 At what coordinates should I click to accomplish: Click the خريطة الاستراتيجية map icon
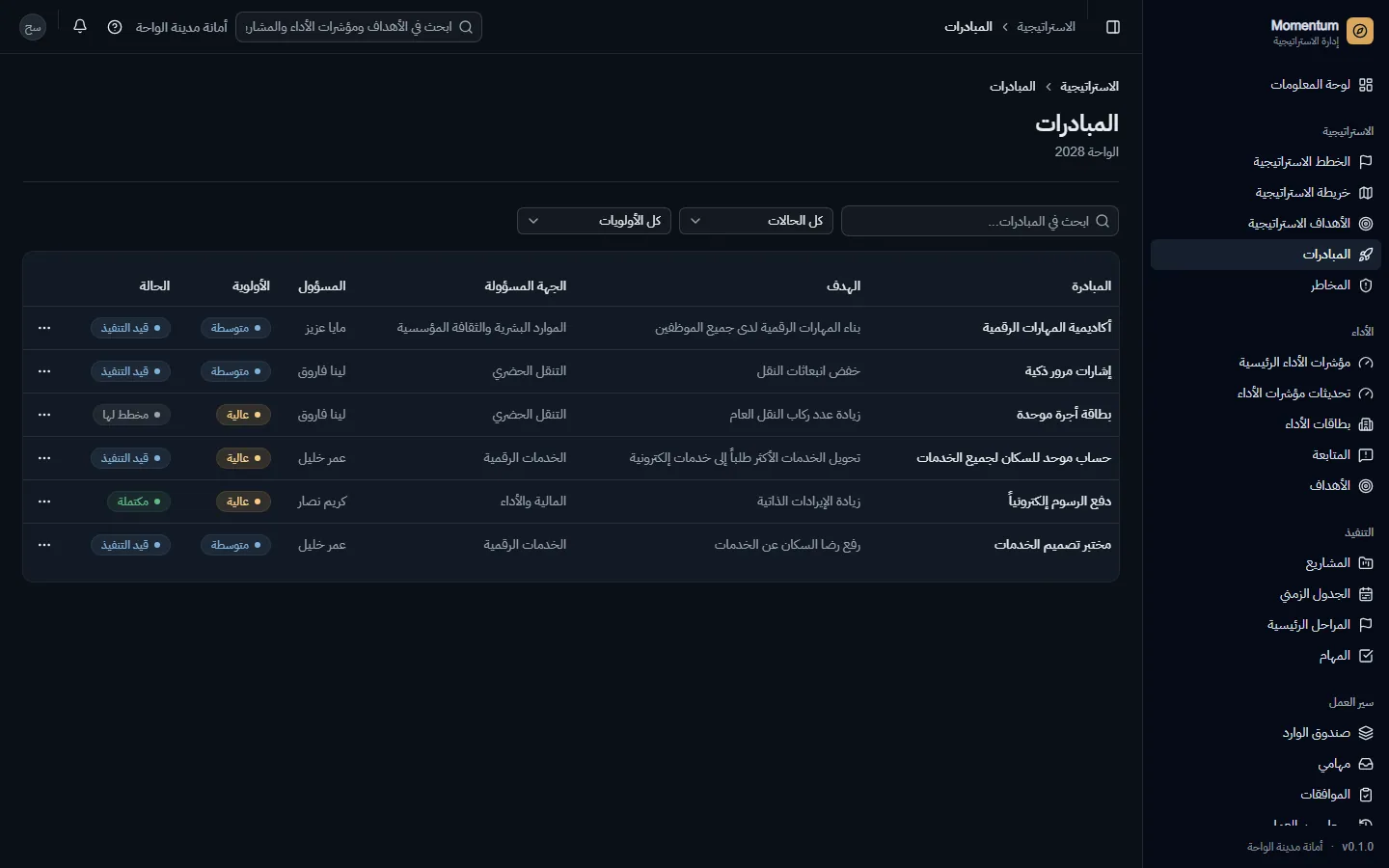(x=1366, y=193)
